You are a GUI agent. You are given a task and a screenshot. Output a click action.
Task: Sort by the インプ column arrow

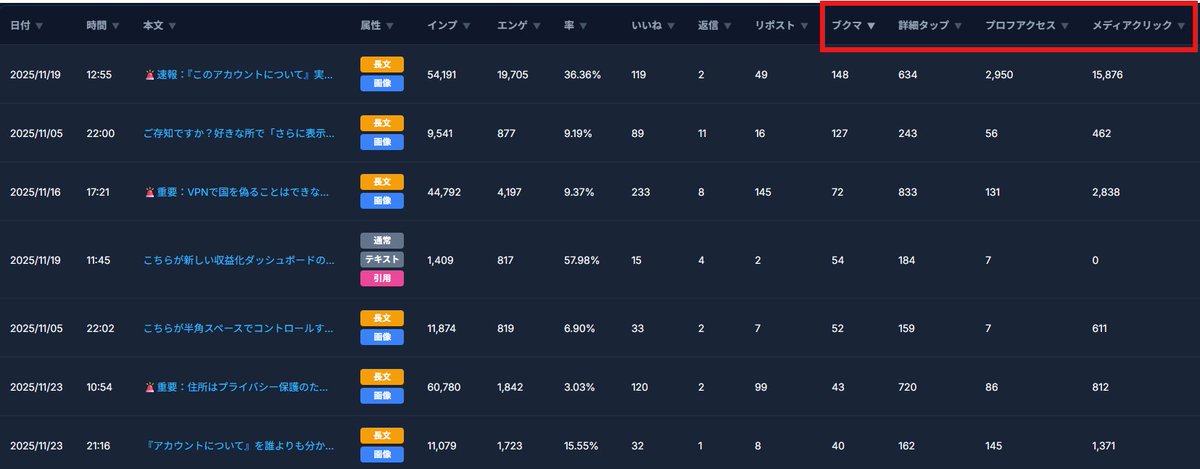[x=468, y=25]
